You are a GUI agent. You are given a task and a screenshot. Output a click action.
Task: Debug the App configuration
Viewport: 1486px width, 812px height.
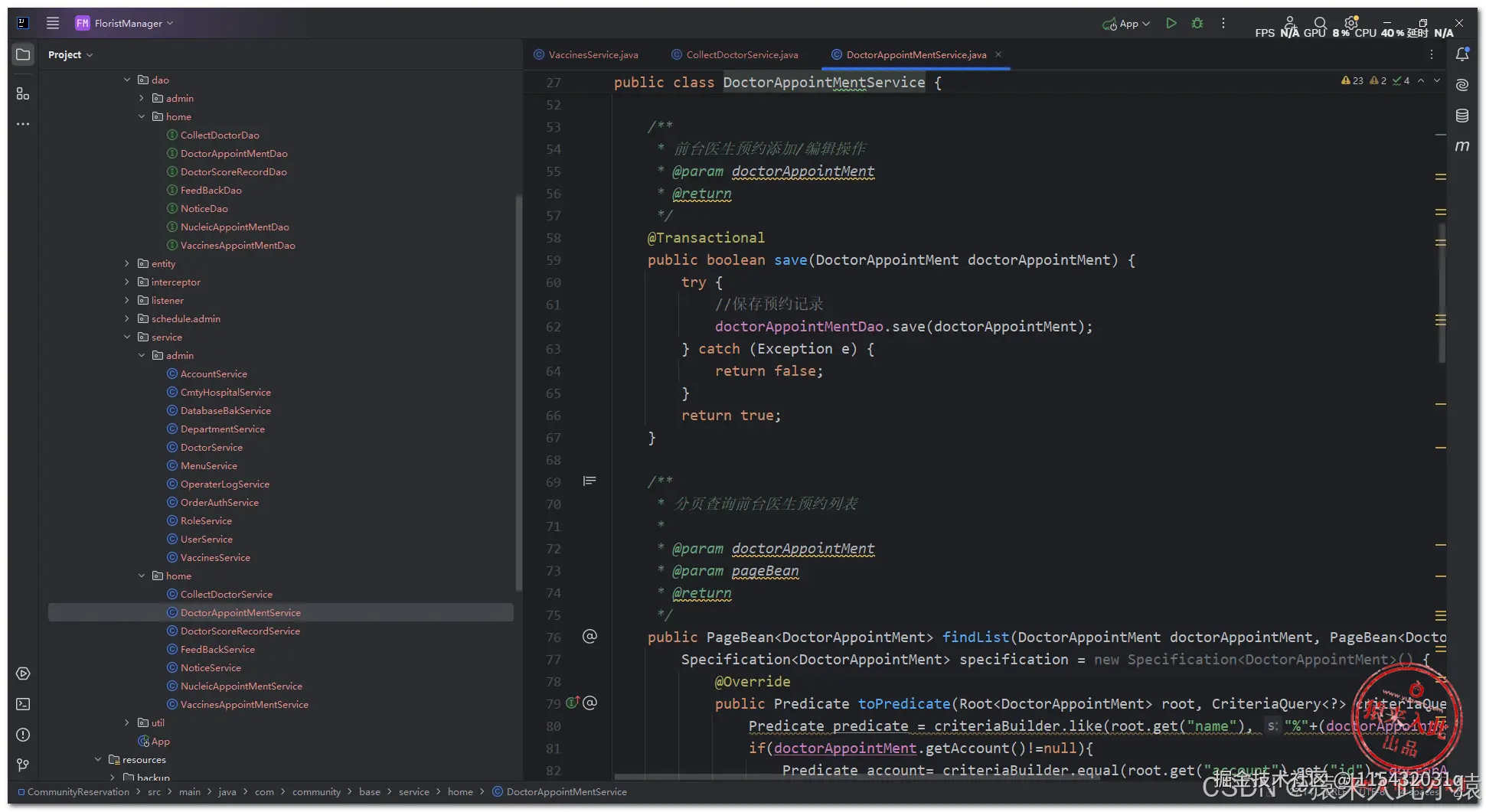click(x=1197, y=23)
